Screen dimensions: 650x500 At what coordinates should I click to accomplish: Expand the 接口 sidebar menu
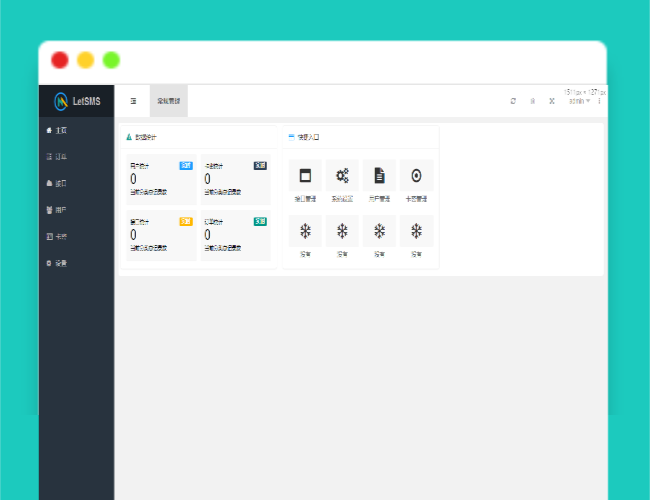point(58,184)
